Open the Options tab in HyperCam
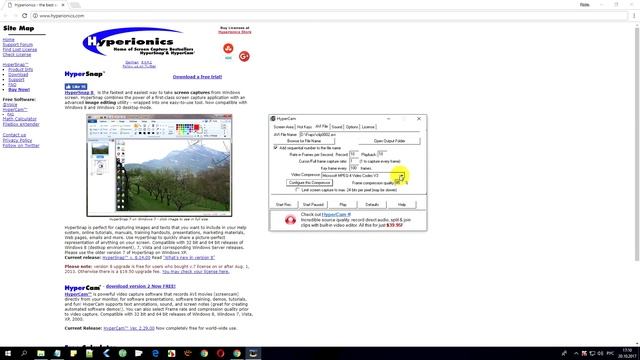 pos(352,127)
